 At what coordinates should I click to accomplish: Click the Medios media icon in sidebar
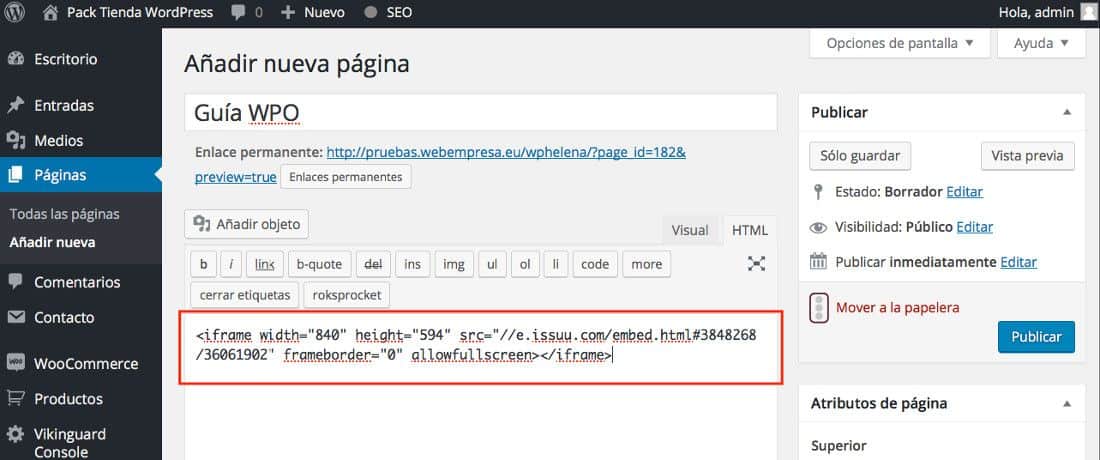[15, 141]
